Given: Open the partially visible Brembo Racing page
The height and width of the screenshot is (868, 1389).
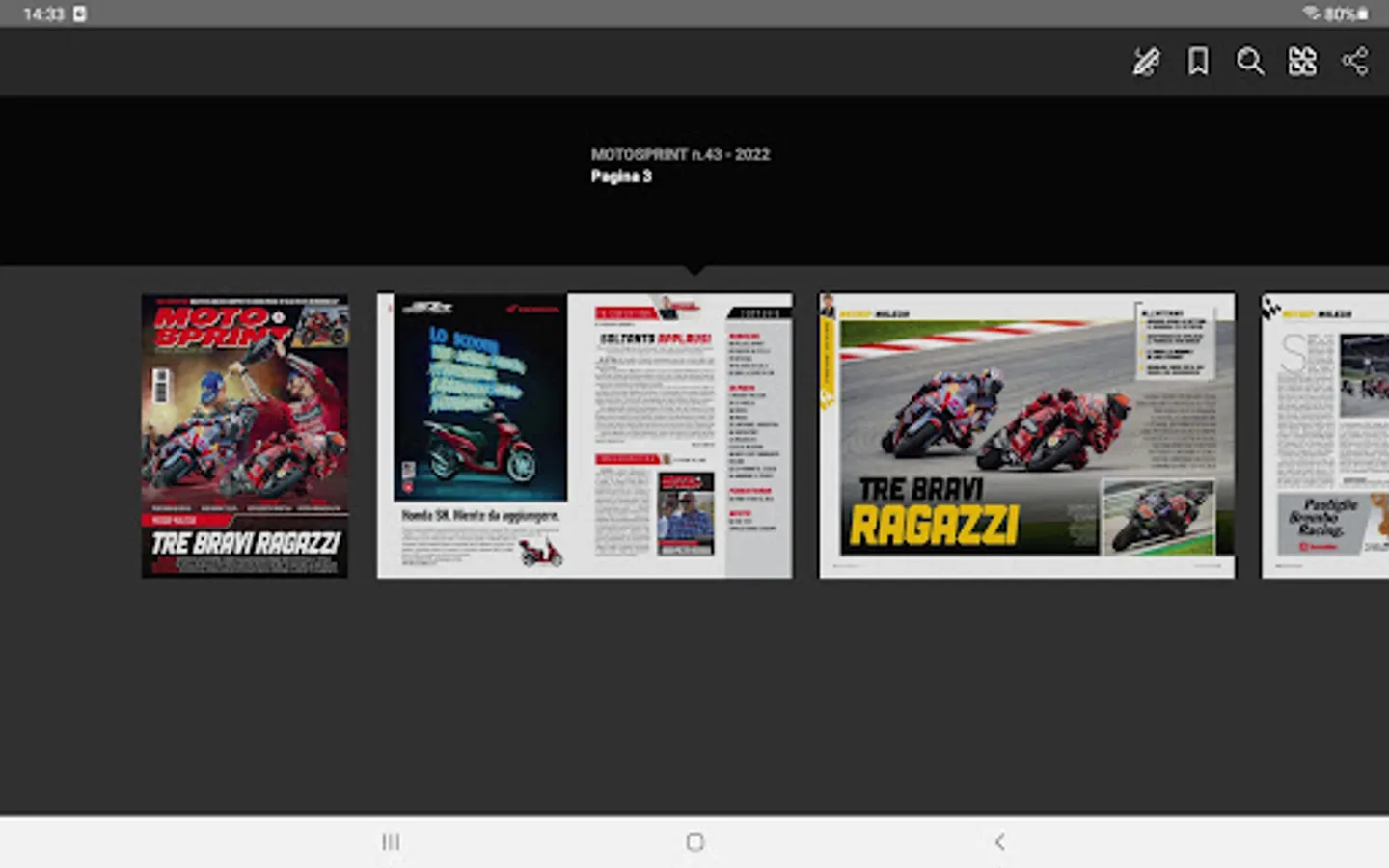Looking at the screenshot, I should pyautogui.click(x=1325, y=436).
